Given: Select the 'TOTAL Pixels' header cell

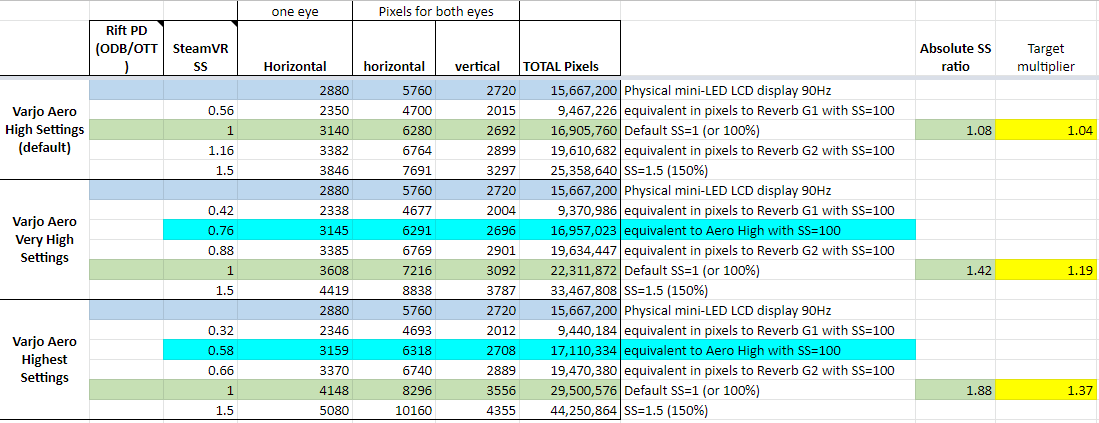Looking at the screenshot, I should pos(570,48).
